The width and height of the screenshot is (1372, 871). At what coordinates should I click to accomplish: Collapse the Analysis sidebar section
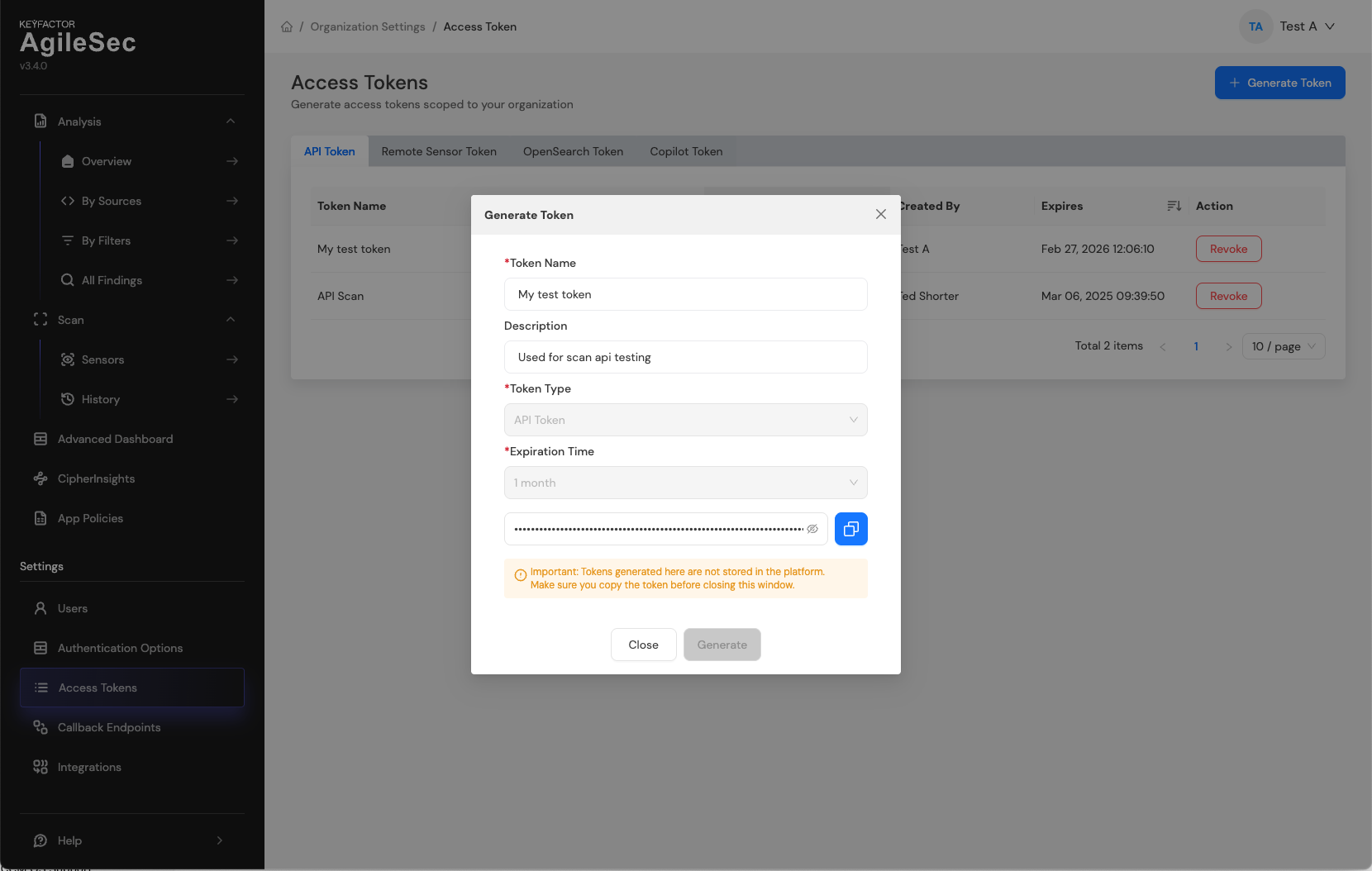(x=231, y=121)
